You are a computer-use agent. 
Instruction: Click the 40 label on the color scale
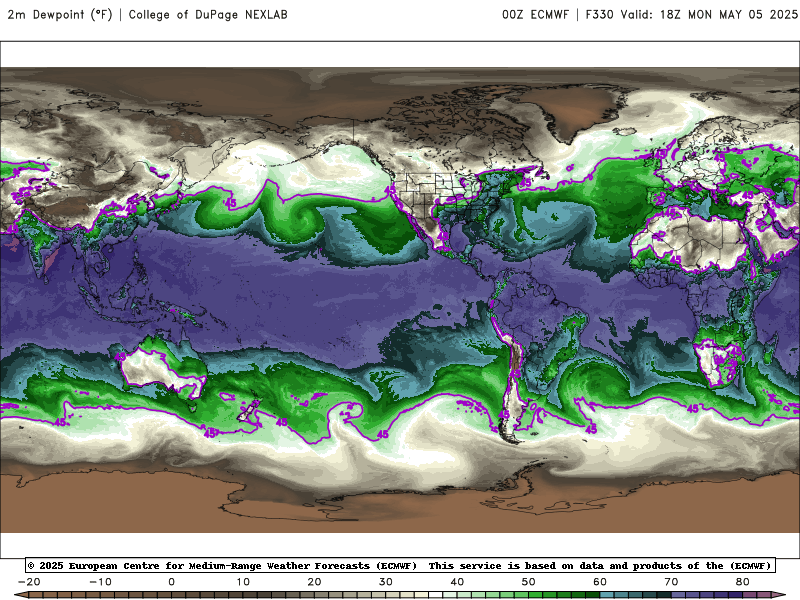pos(457,582)
